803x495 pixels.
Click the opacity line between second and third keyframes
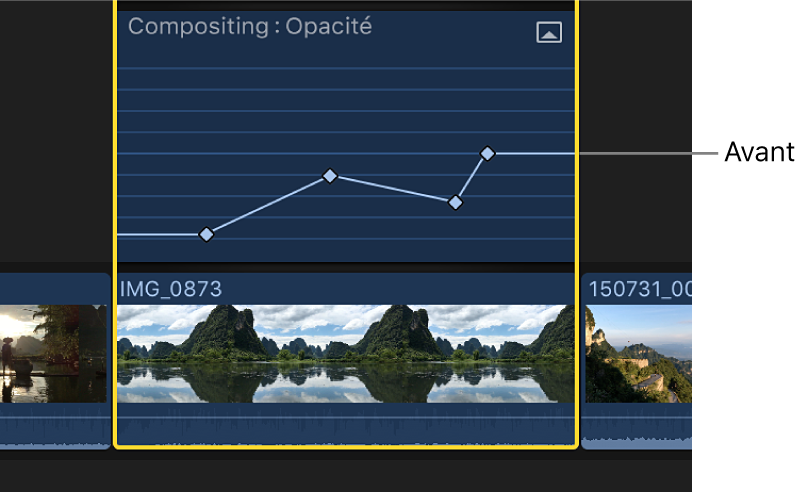coord(393,189)
